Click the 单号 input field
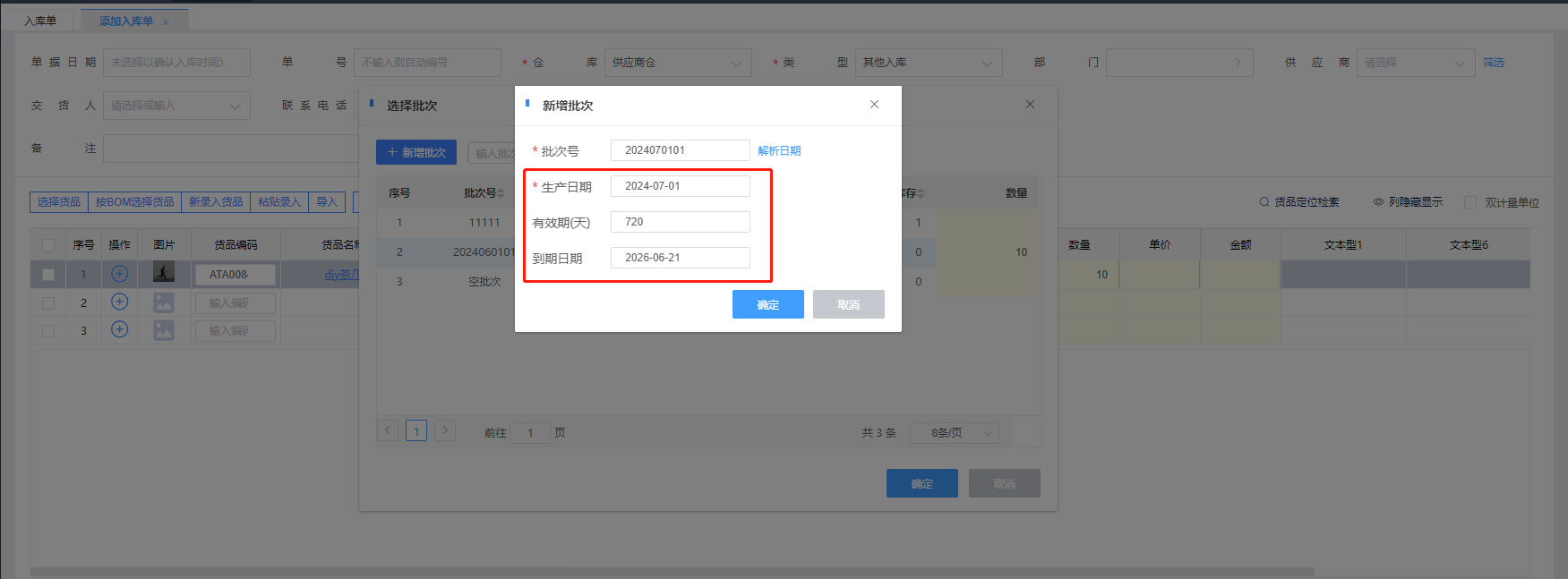 [427, 63]
